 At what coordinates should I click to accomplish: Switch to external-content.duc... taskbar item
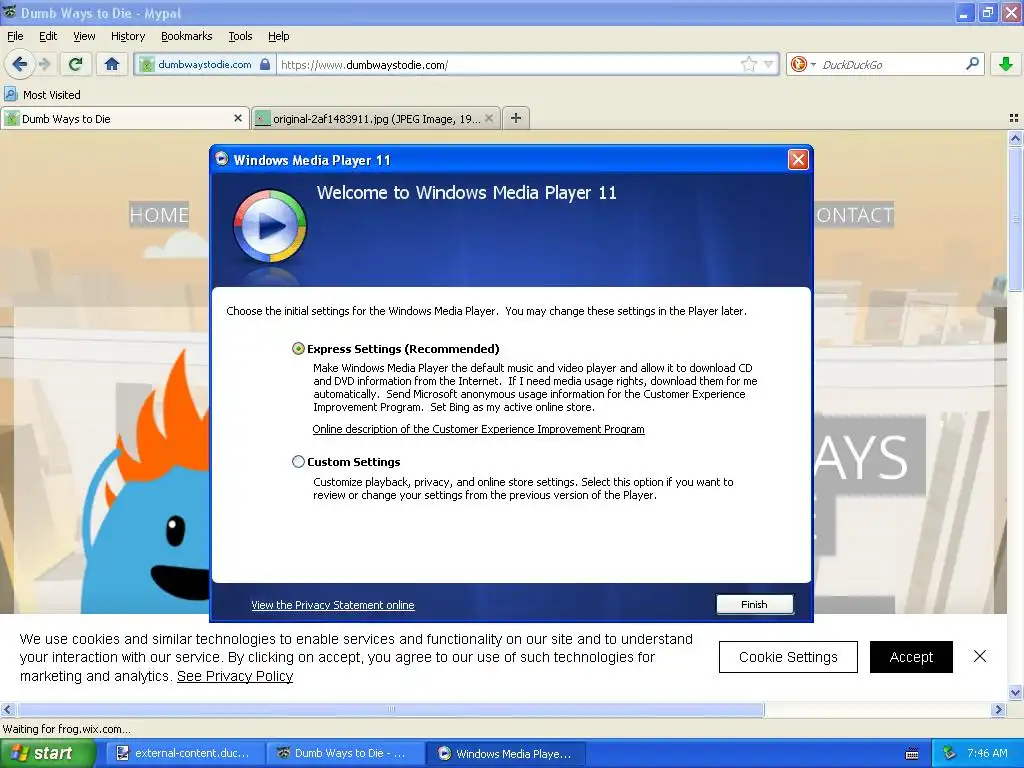pos(185,753)
